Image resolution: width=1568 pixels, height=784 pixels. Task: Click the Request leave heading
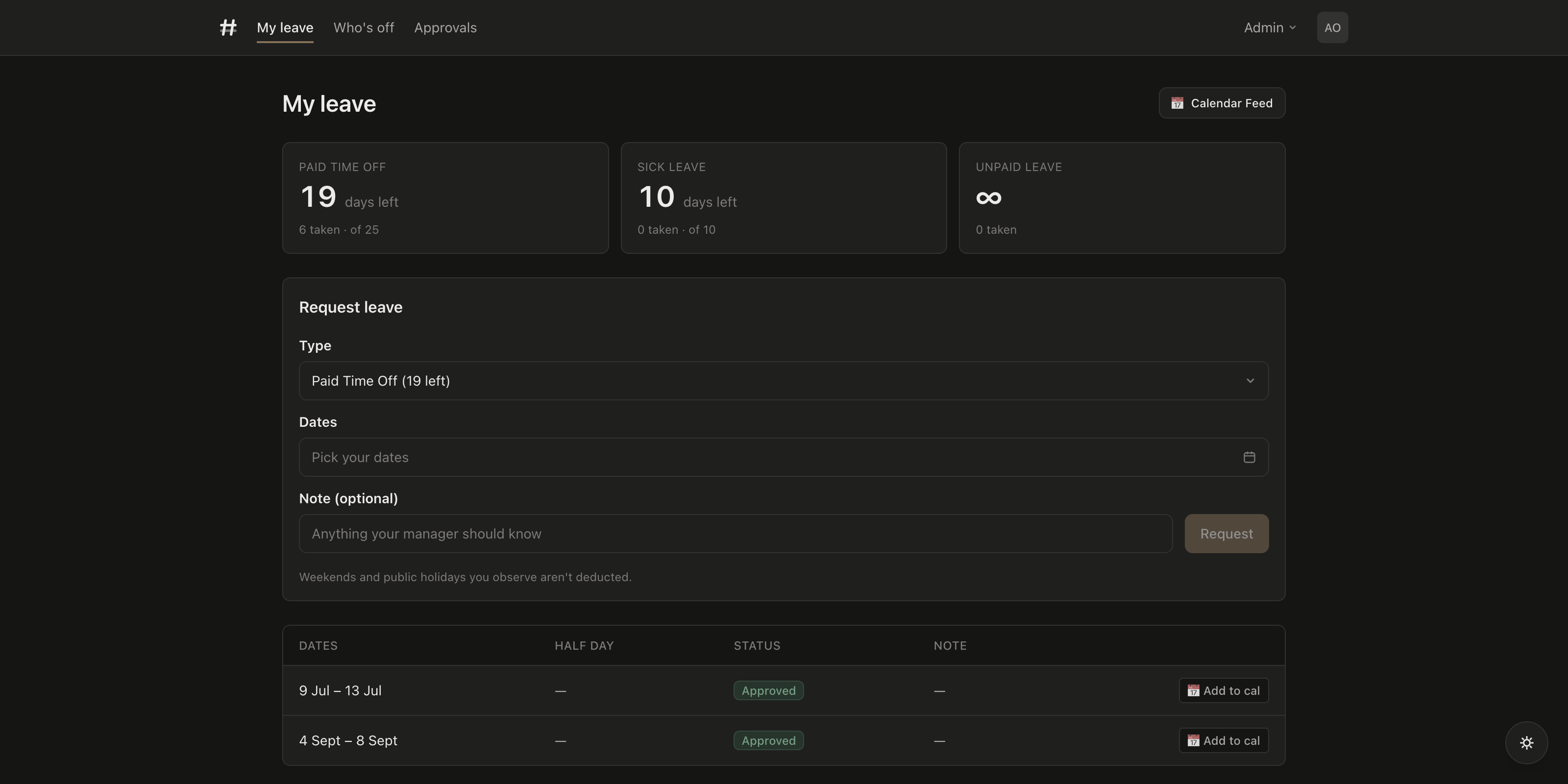pos(351,307)
